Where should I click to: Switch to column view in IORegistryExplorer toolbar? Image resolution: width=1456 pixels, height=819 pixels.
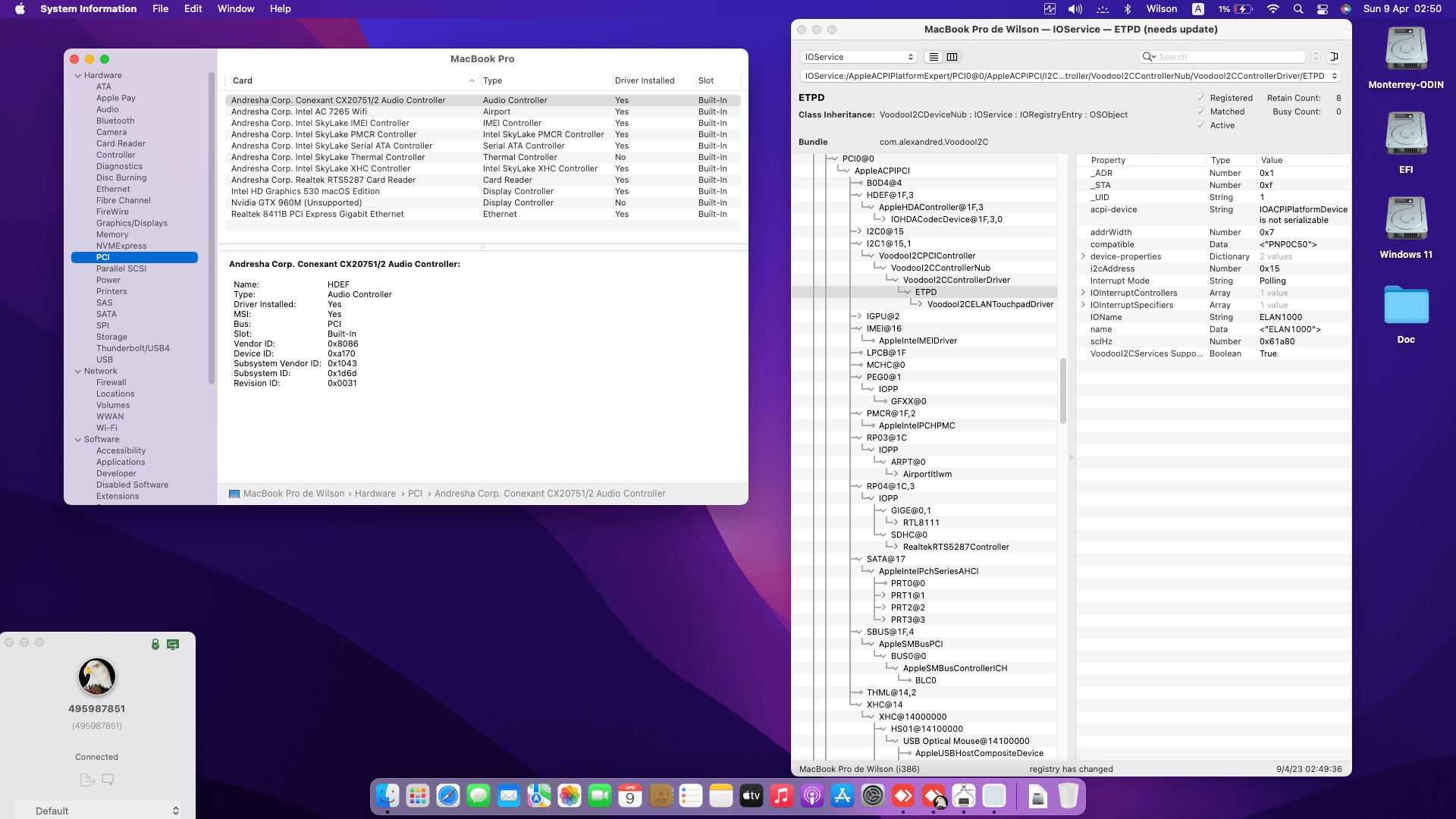[952, 57]
